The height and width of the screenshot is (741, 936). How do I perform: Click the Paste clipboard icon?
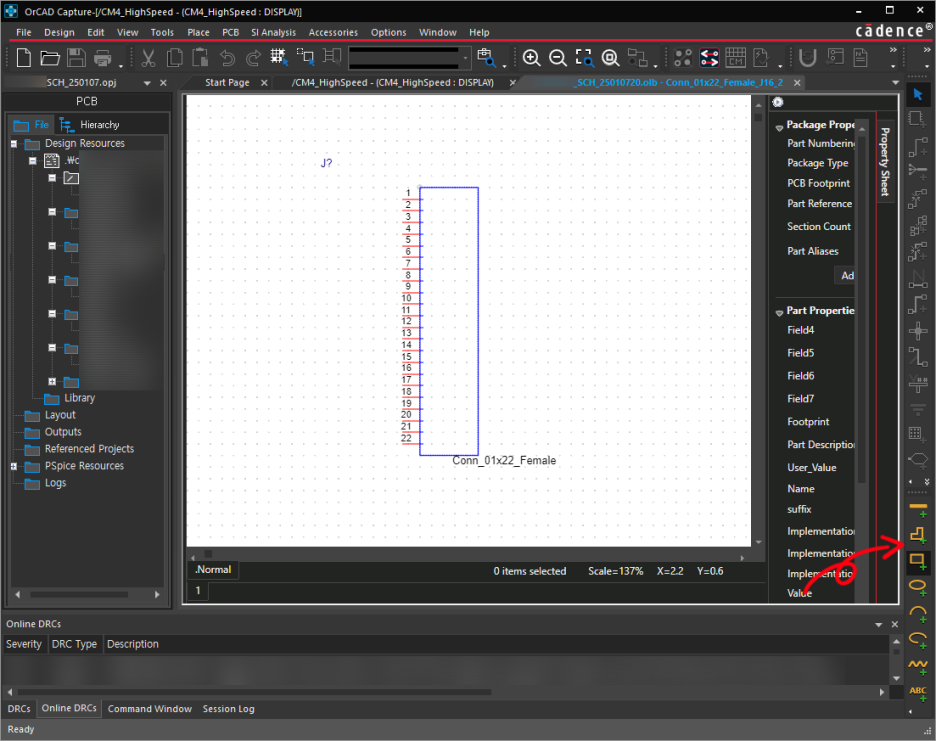coord(201,58)
